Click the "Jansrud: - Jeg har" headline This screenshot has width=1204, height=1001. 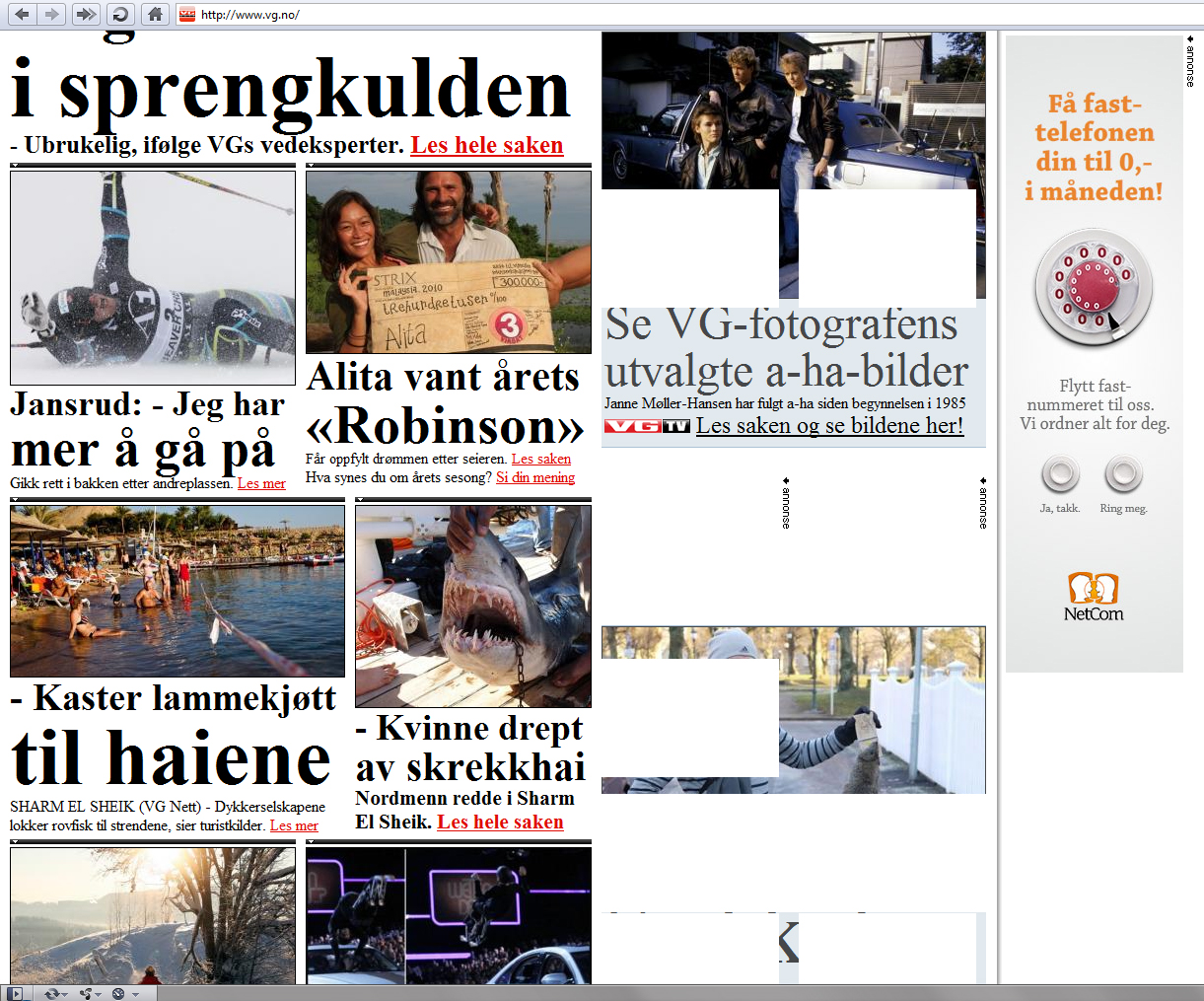(x=148, y=404)
